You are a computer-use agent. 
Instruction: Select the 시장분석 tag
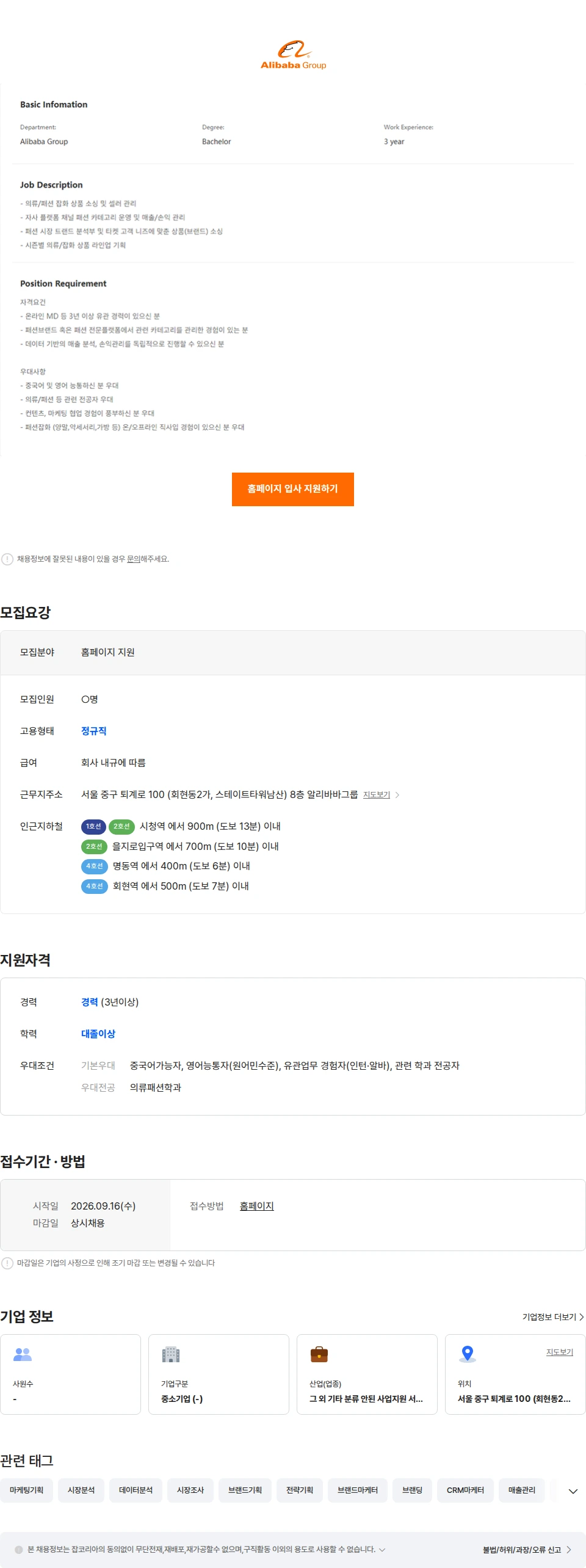(81, 1490)
